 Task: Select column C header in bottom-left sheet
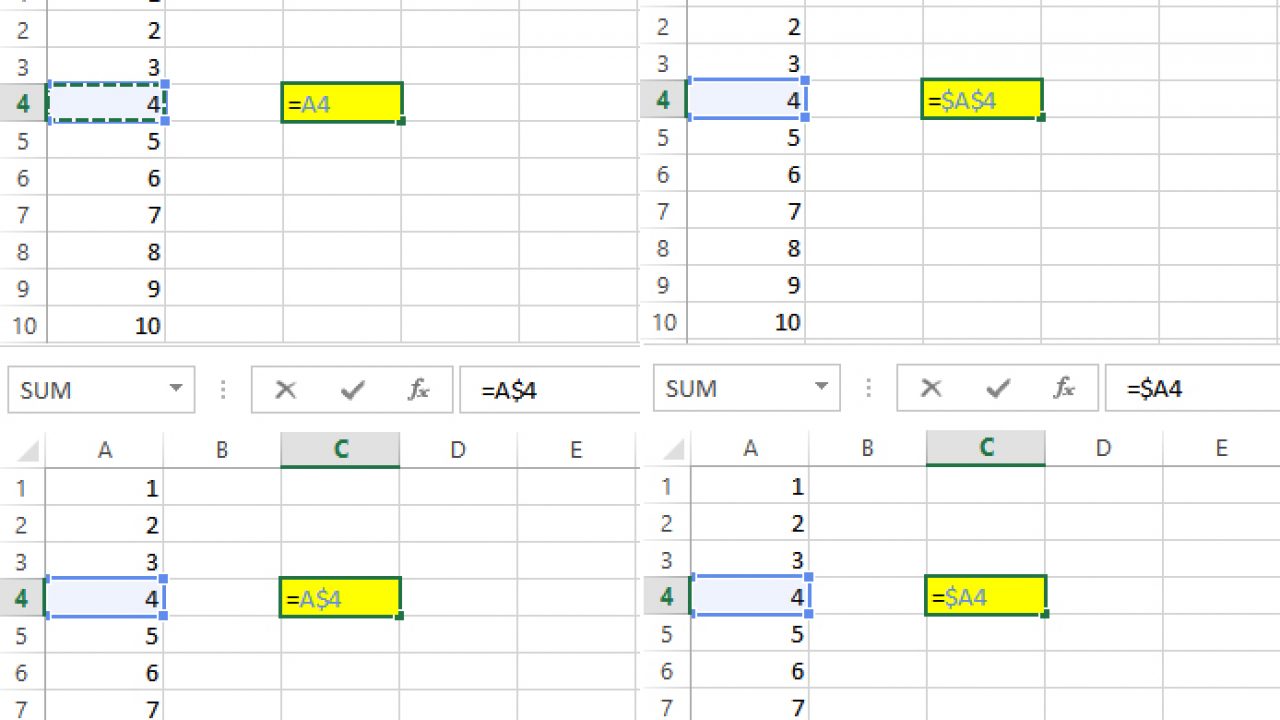click(x=340, y=451)
